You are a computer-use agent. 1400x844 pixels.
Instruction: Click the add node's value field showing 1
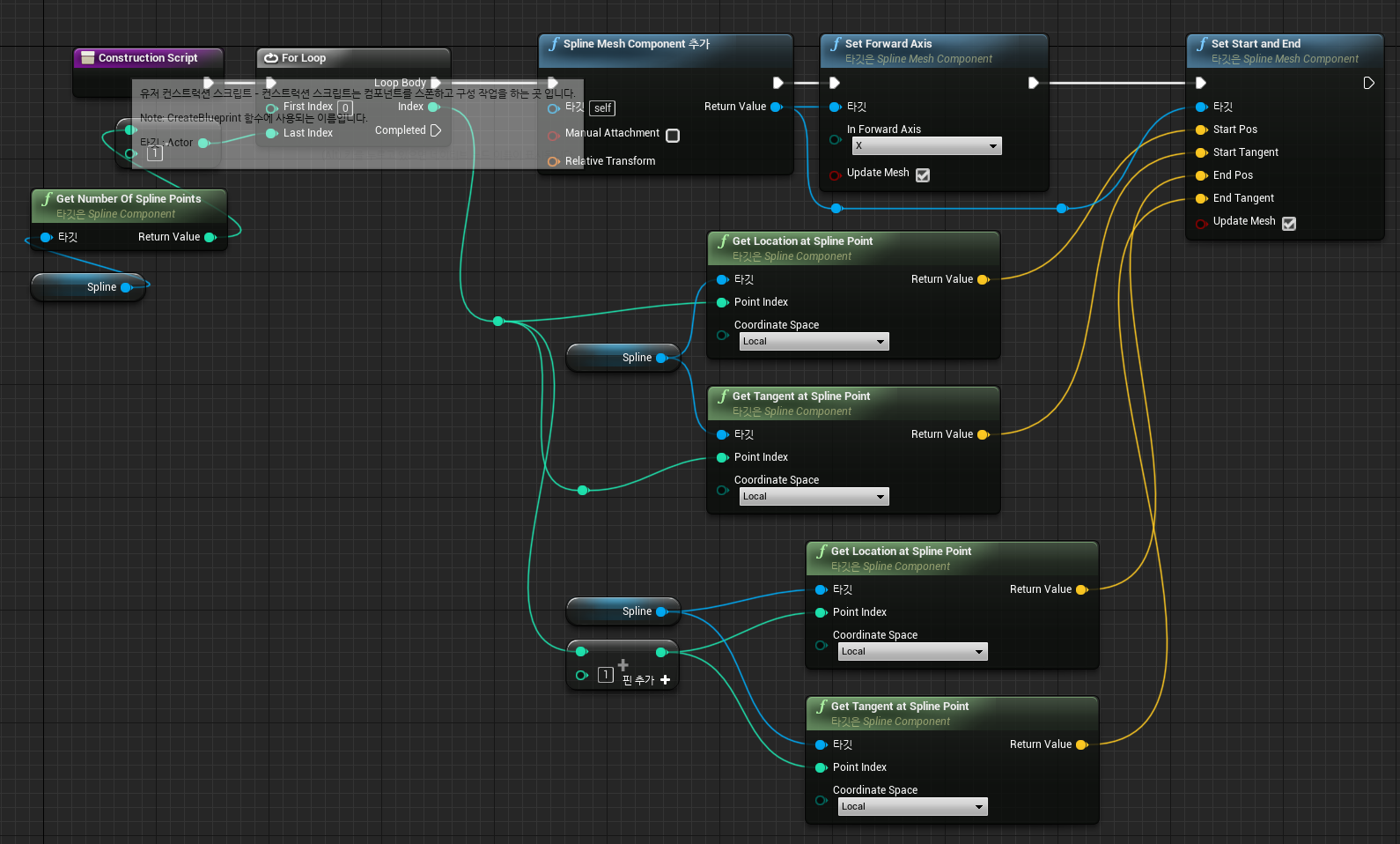(x=606, y=675)
